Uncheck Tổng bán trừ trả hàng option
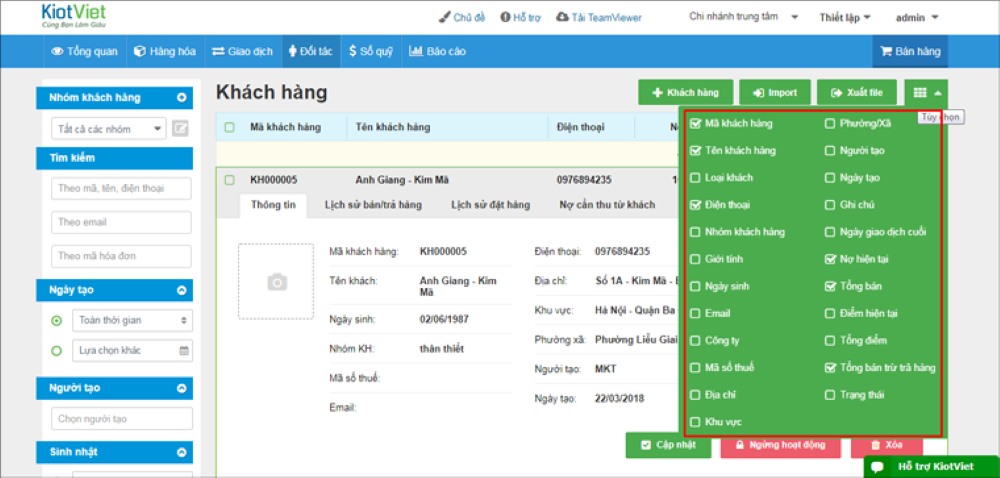1000x478 pixels. (x=830, y=368)
